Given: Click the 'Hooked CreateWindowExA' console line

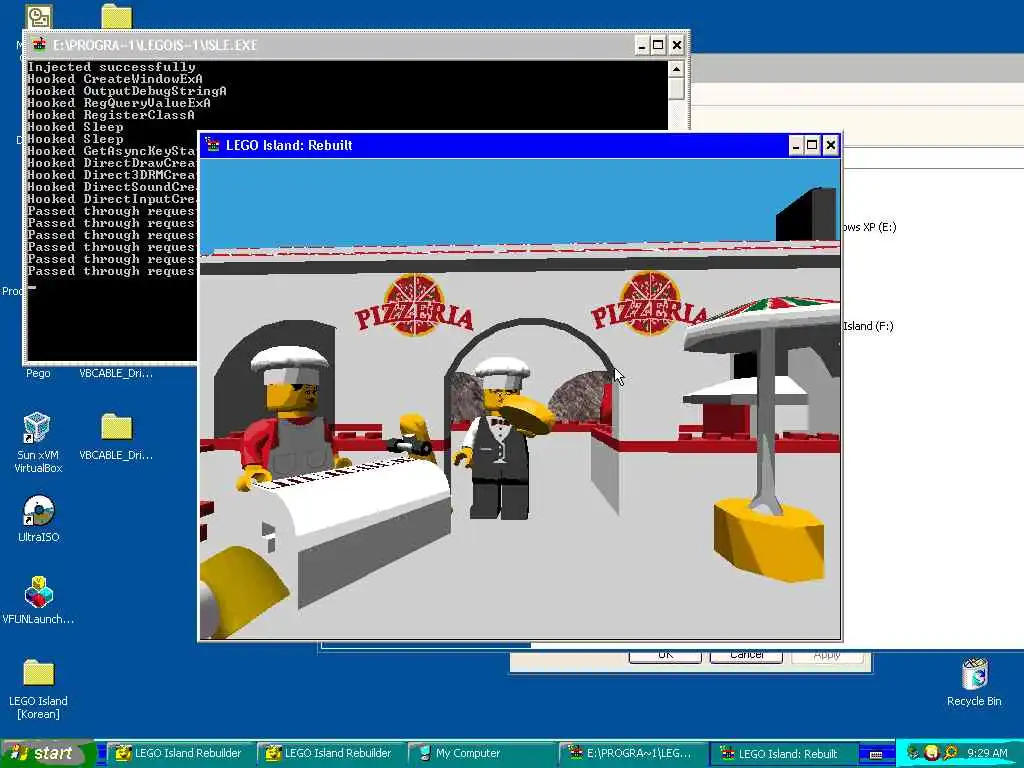Looking at the screenshot, I should pyautogui.click(x=115, y=78).
